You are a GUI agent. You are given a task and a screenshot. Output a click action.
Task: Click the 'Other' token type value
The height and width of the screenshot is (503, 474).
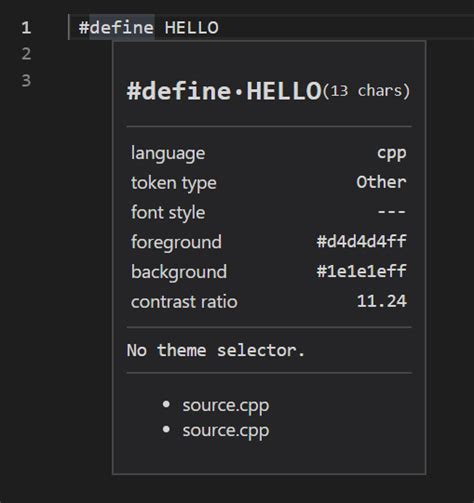(381, 182)
